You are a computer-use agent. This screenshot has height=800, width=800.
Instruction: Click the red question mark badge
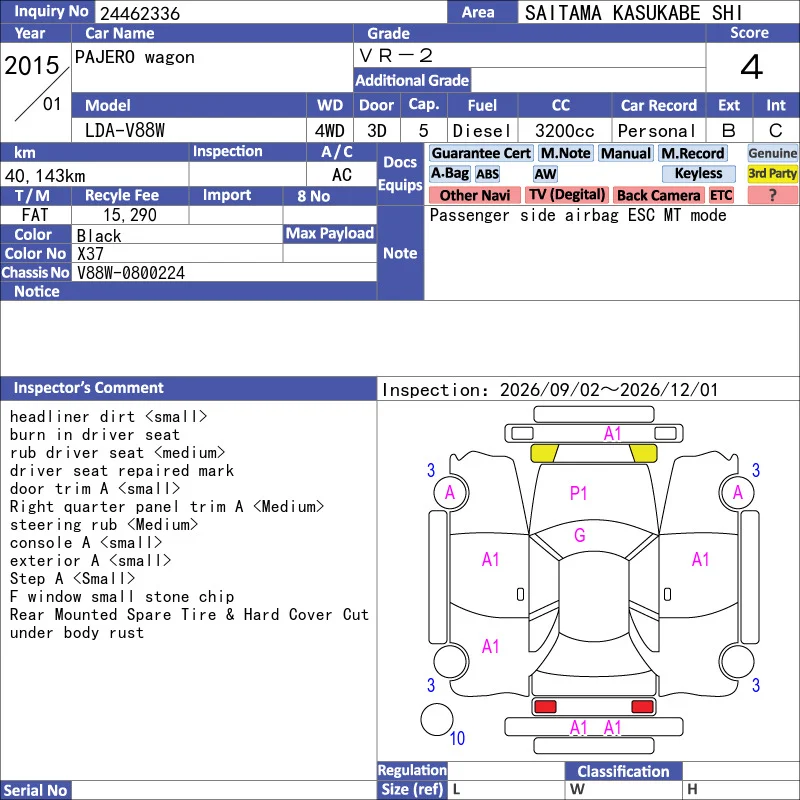pyautogui.click(x=772, y=195)
